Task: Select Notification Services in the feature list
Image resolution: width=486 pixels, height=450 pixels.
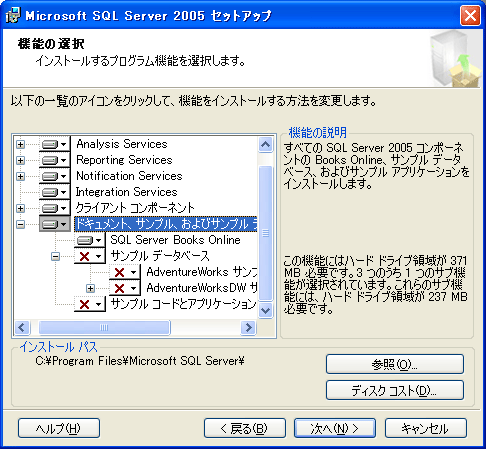Action: coord(129,176)
